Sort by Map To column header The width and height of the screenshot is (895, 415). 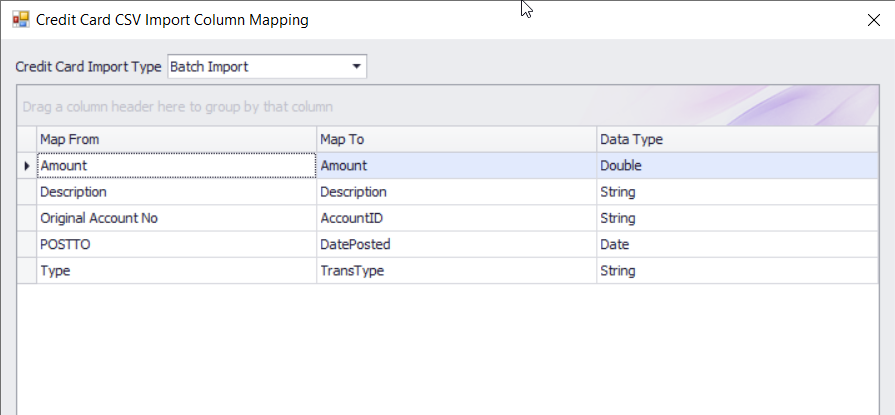click(x=456, y=139)
